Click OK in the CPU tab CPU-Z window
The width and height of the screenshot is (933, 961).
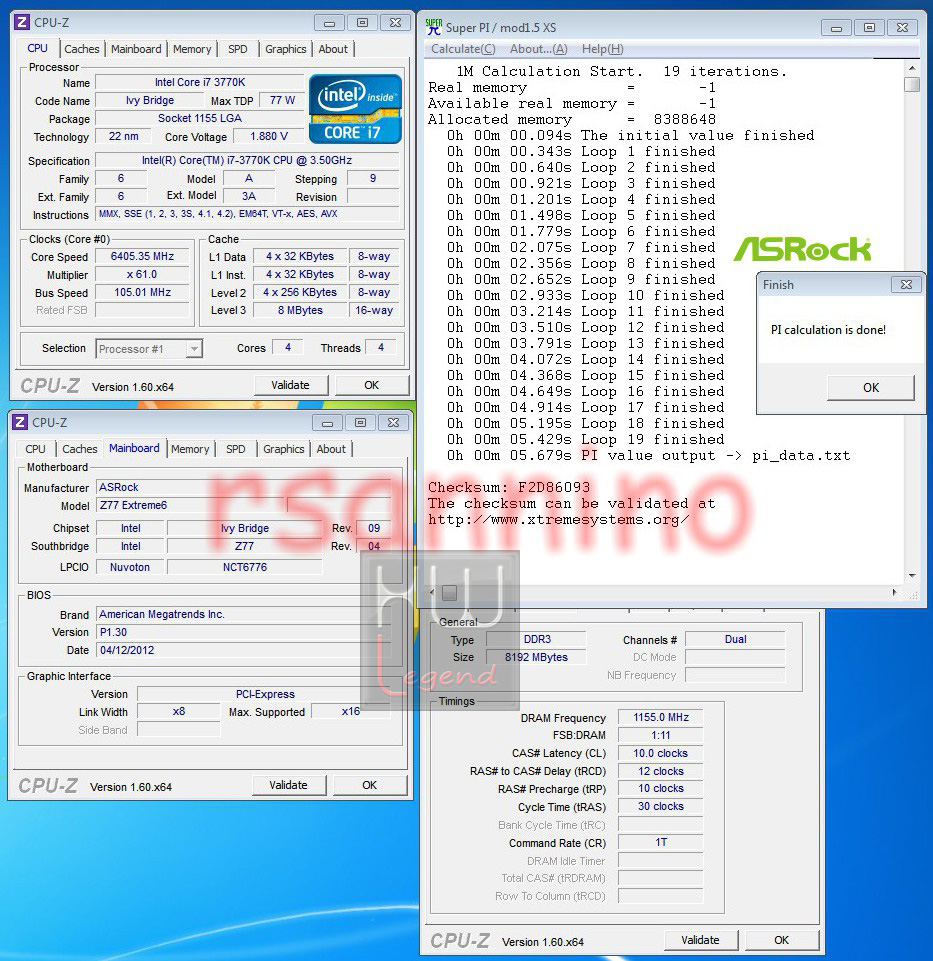pos(371,386)
